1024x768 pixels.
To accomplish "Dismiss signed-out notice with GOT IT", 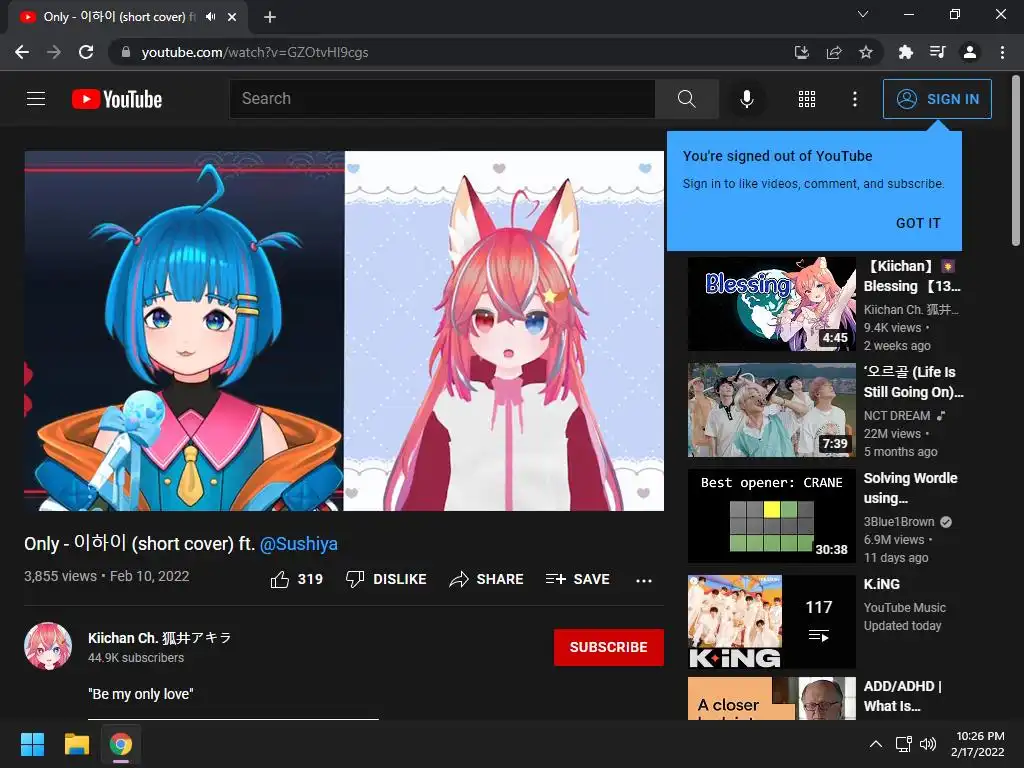I will point(918,223).
